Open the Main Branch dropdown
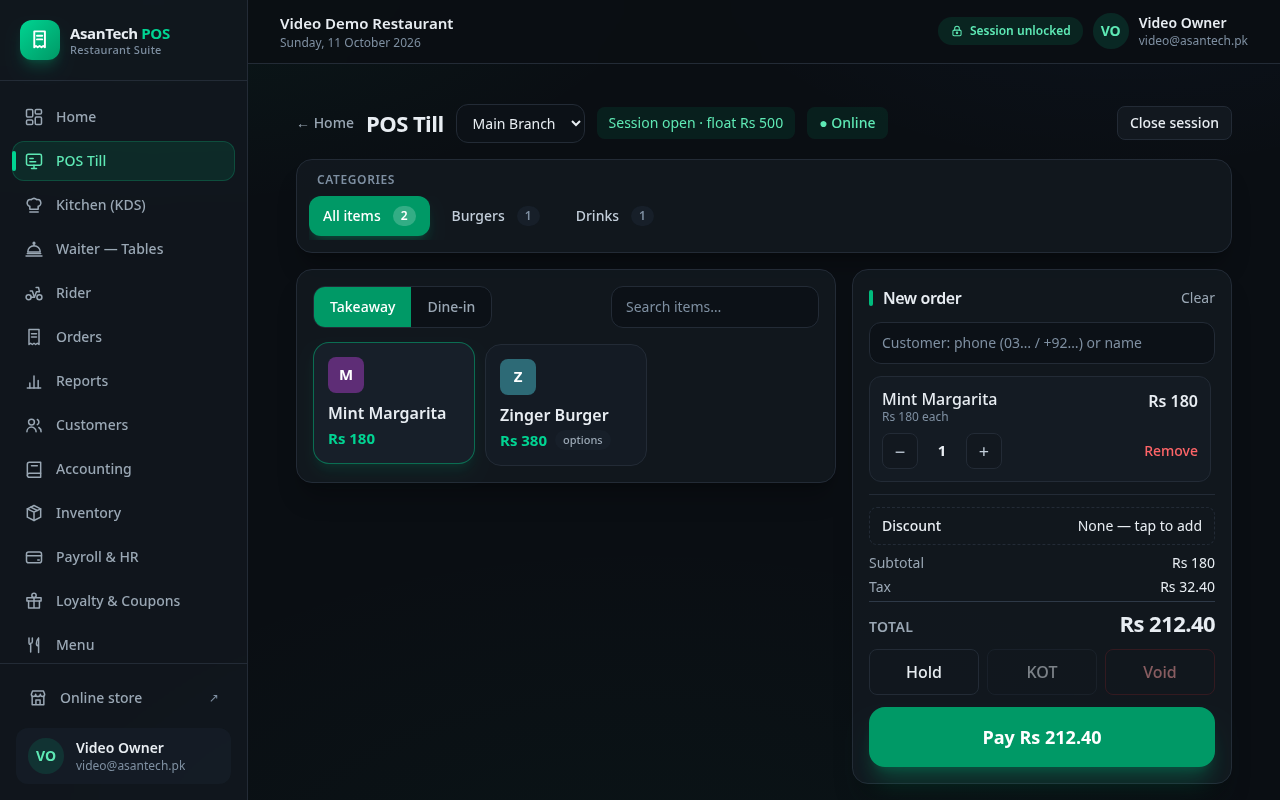1280x800 pixels. tap(520, 124)
